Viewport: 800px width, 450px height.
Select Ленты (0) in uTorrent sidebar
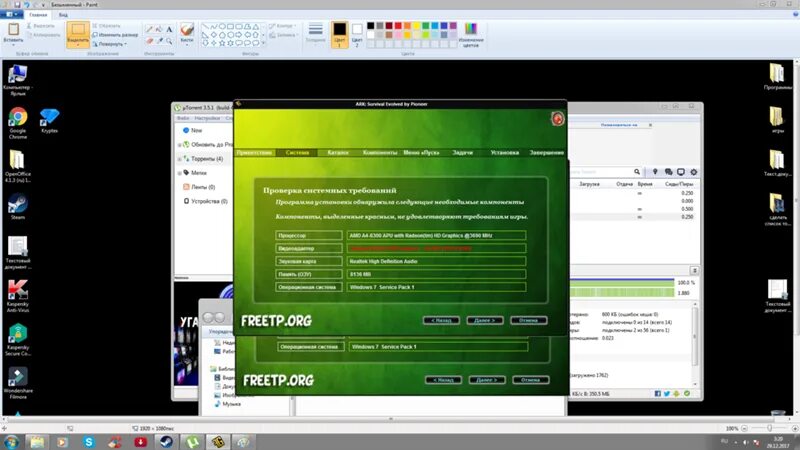[199, 187]
